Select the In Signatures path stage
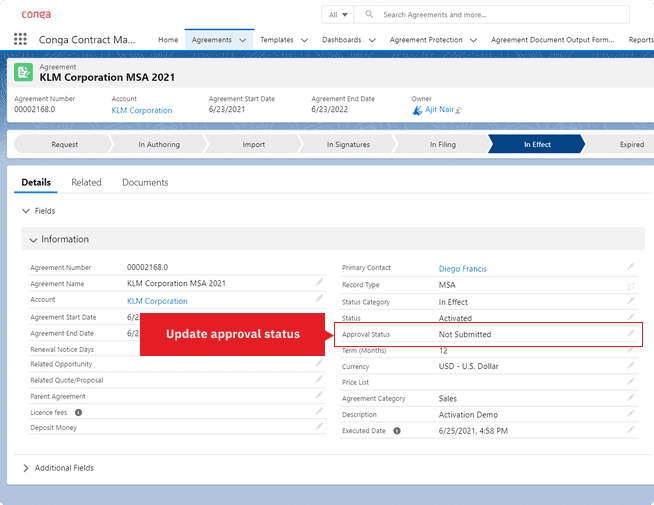This screenshot has height=505, width=654. [348, 144]
